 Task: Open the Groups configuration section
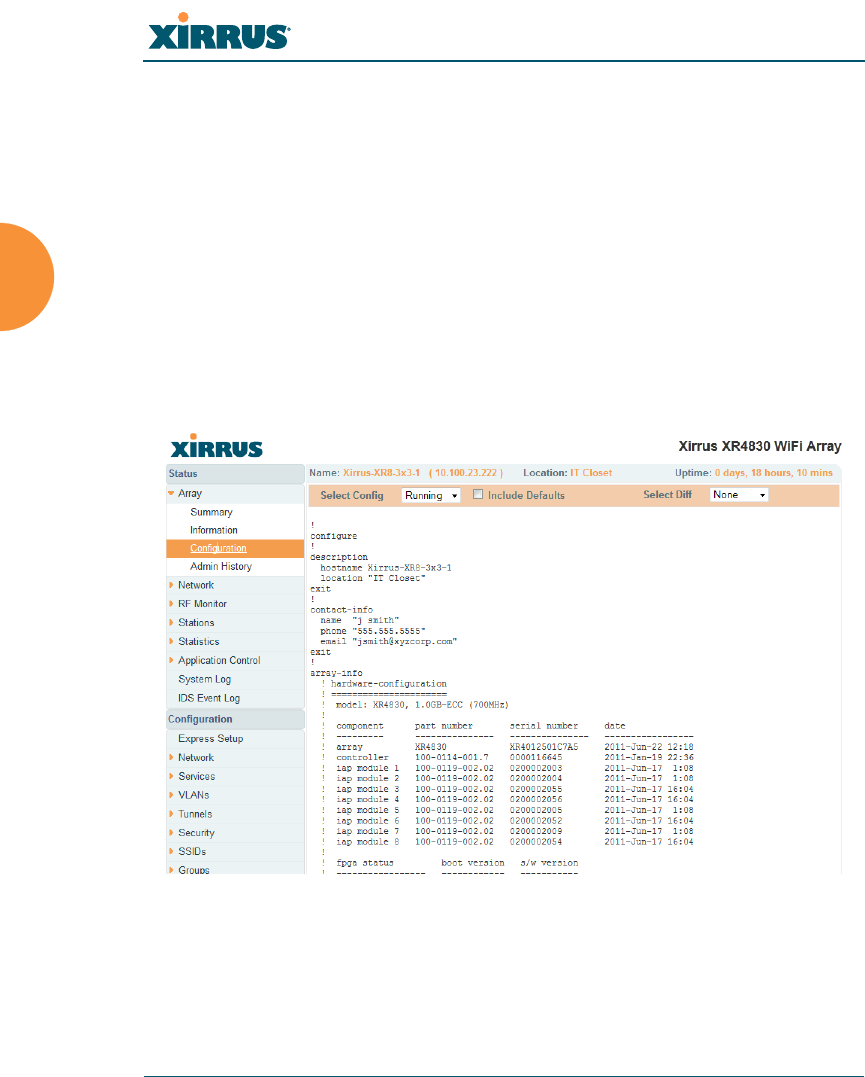[194, 870]
